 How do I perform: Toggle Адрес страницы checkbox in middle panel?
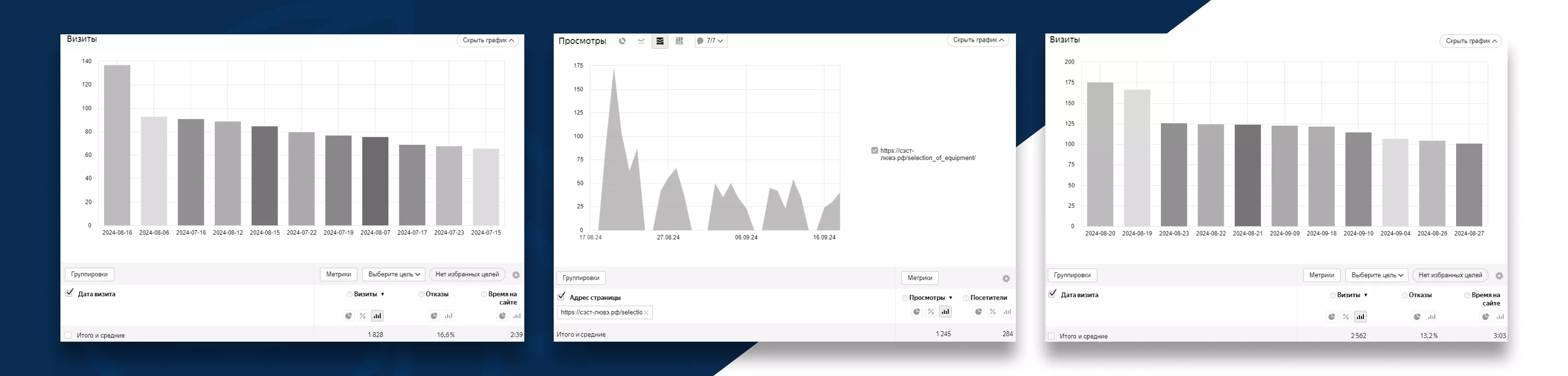tap(561, 297)
